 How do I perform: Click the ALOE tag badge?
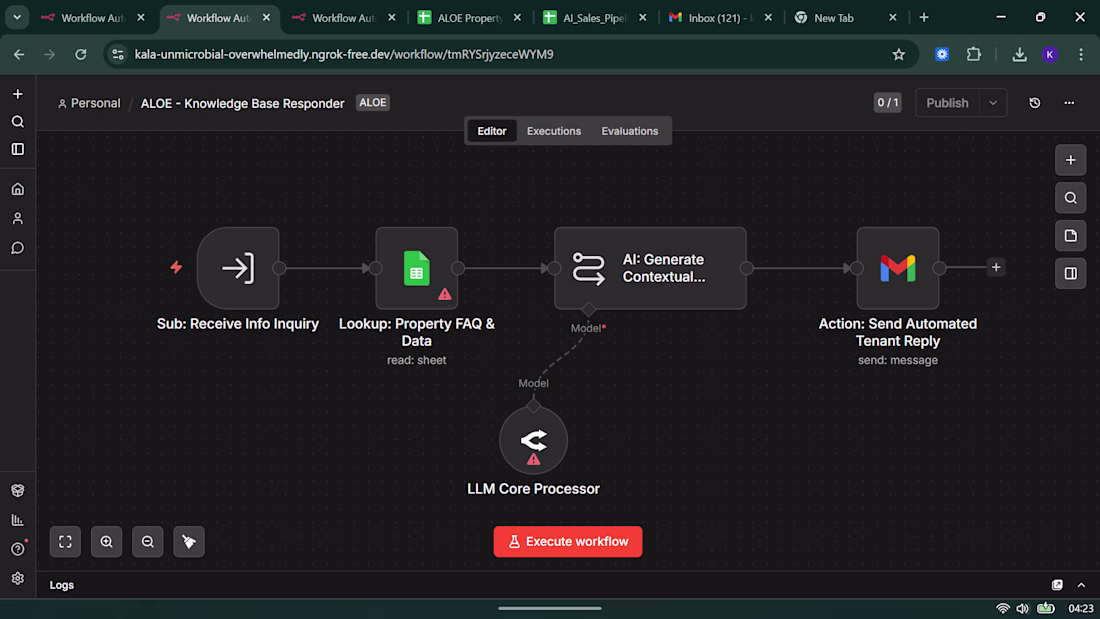click(373, 102)
